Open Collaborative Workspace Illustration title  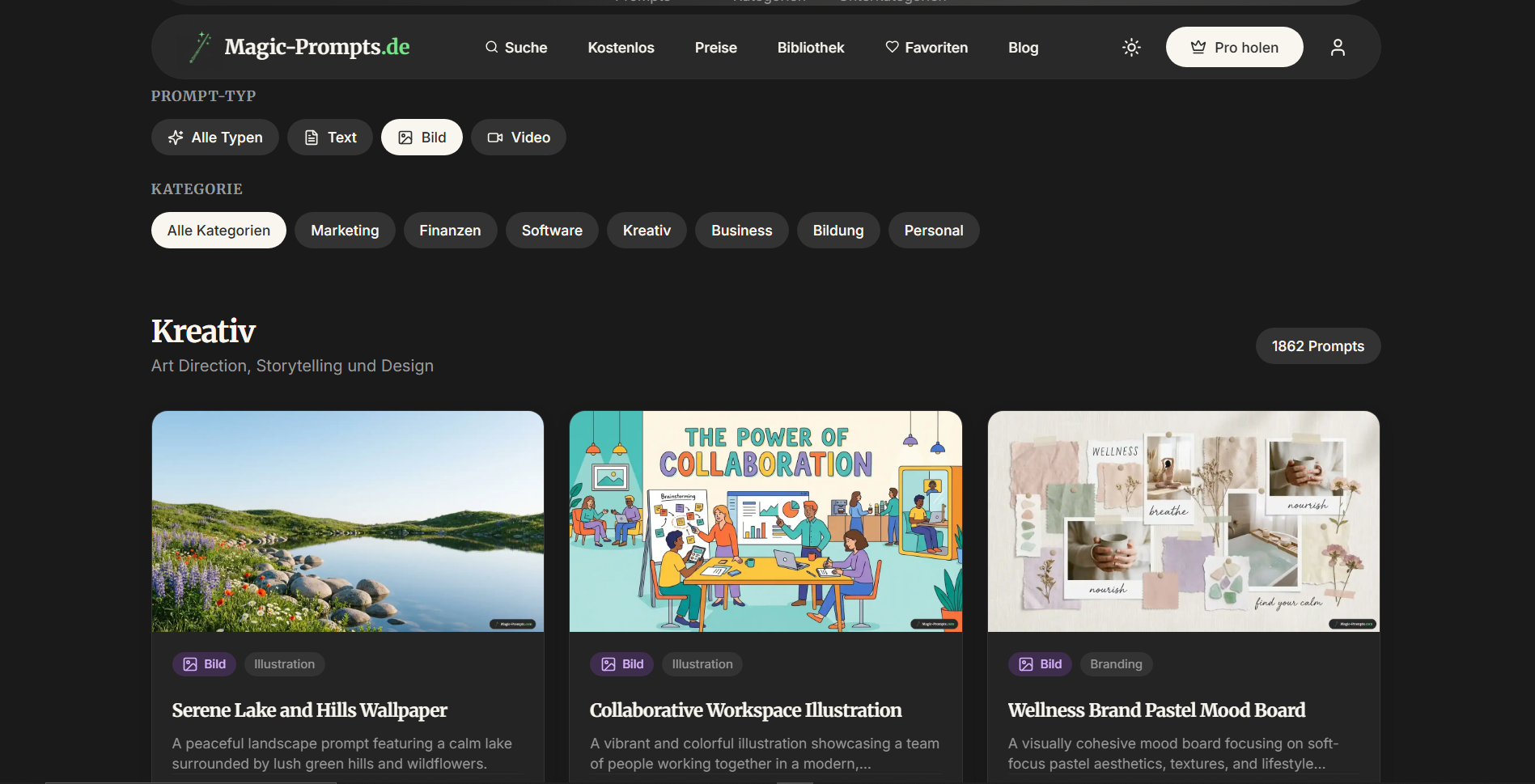click(x=745, y=710)
